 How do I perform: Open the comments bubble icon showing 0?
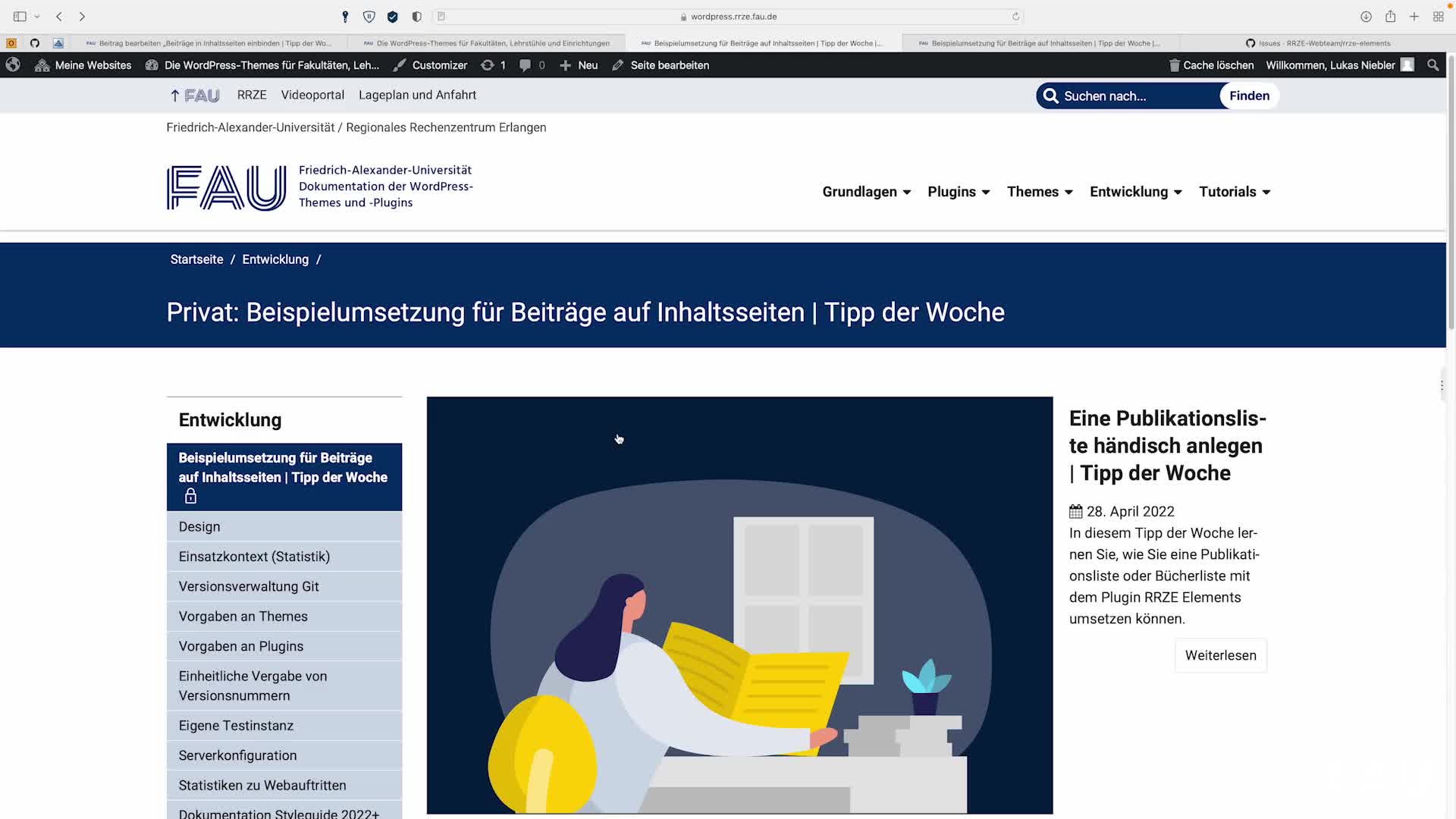click(531, 65)
